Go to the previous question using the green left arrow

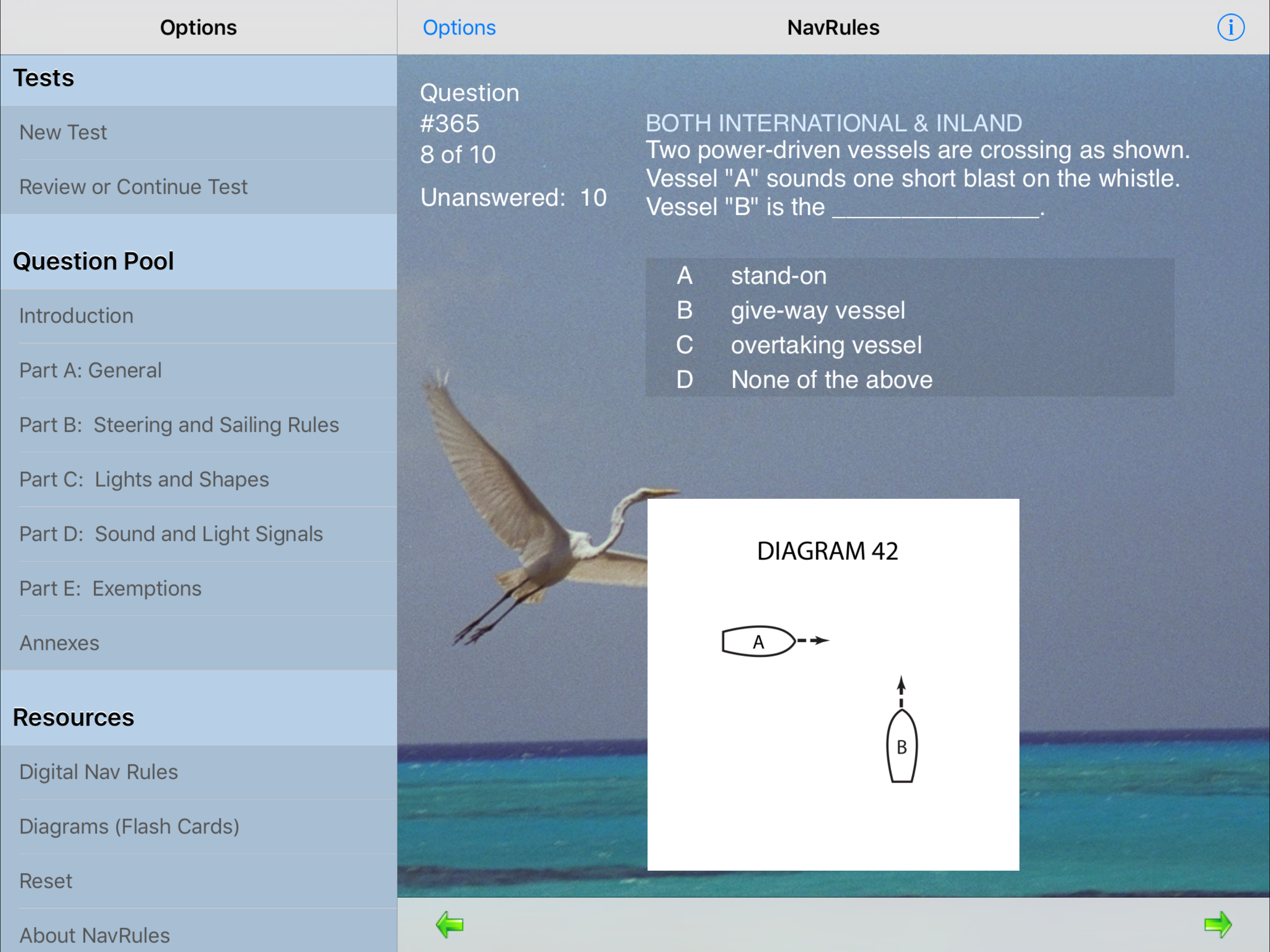tap(450, 925)
